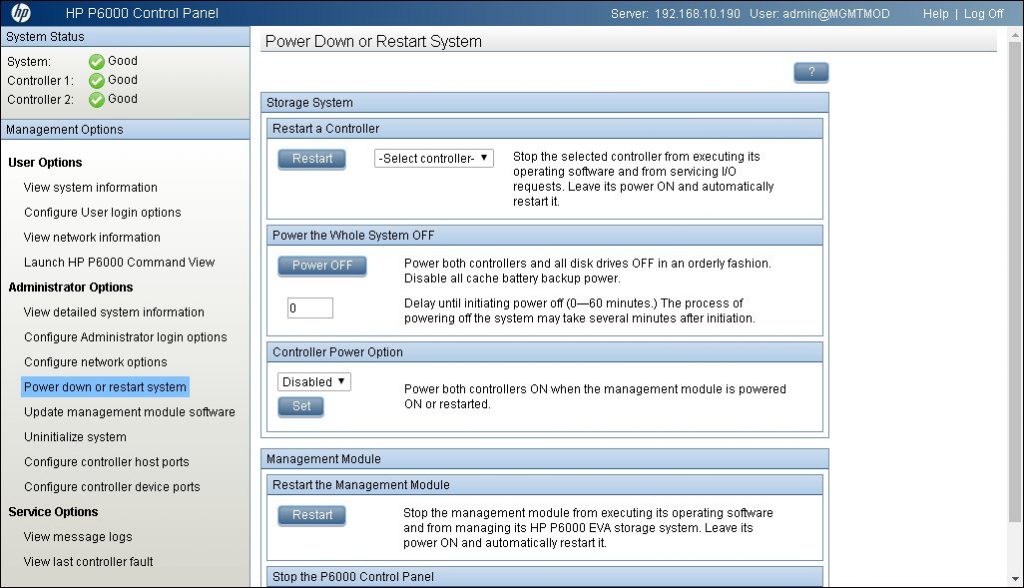Click the Service Options heading

click(x=53, y=512)
